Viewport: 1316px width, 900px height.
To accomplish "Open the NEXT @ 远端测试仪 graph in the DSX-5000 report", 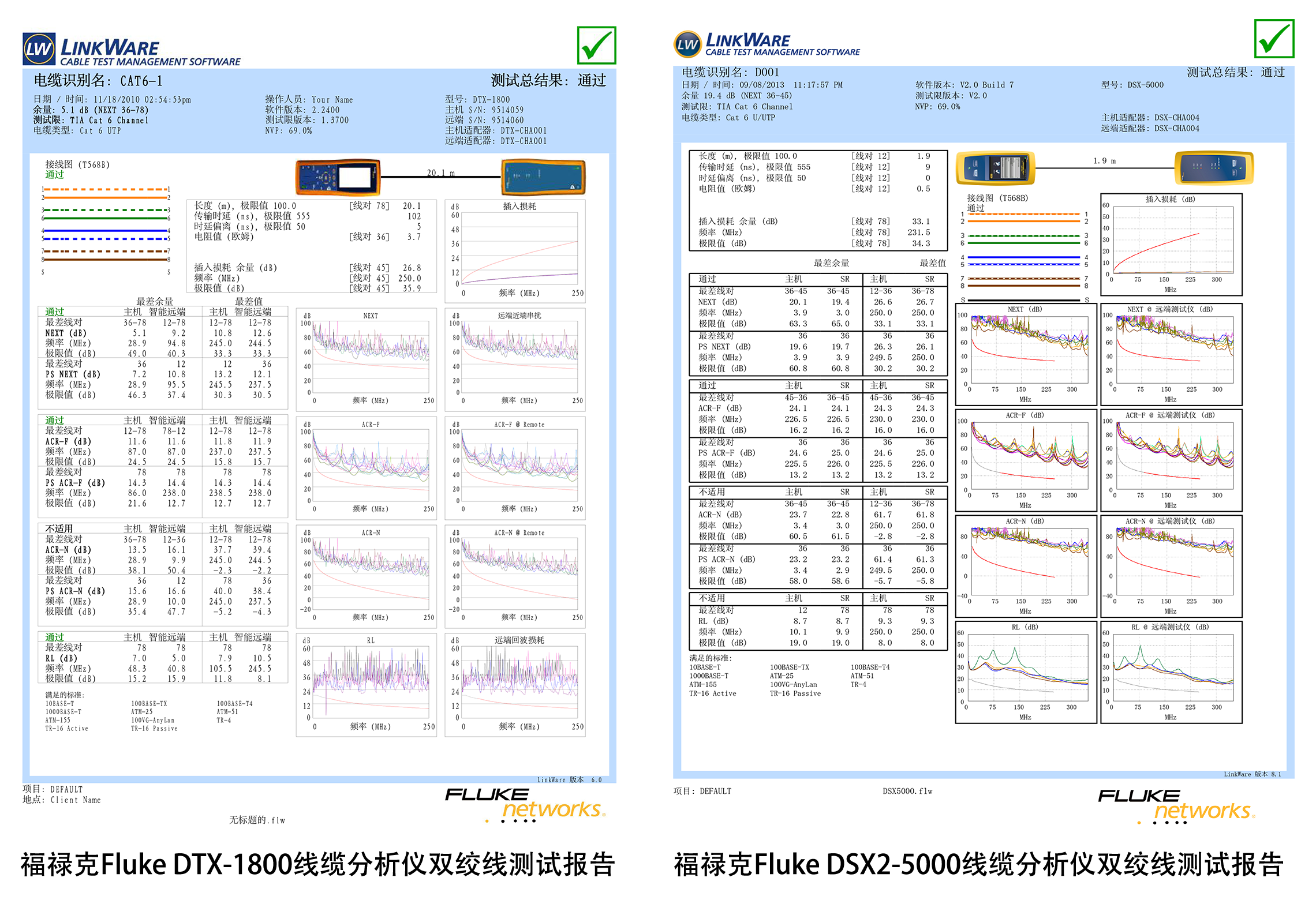I will 1171,354.
